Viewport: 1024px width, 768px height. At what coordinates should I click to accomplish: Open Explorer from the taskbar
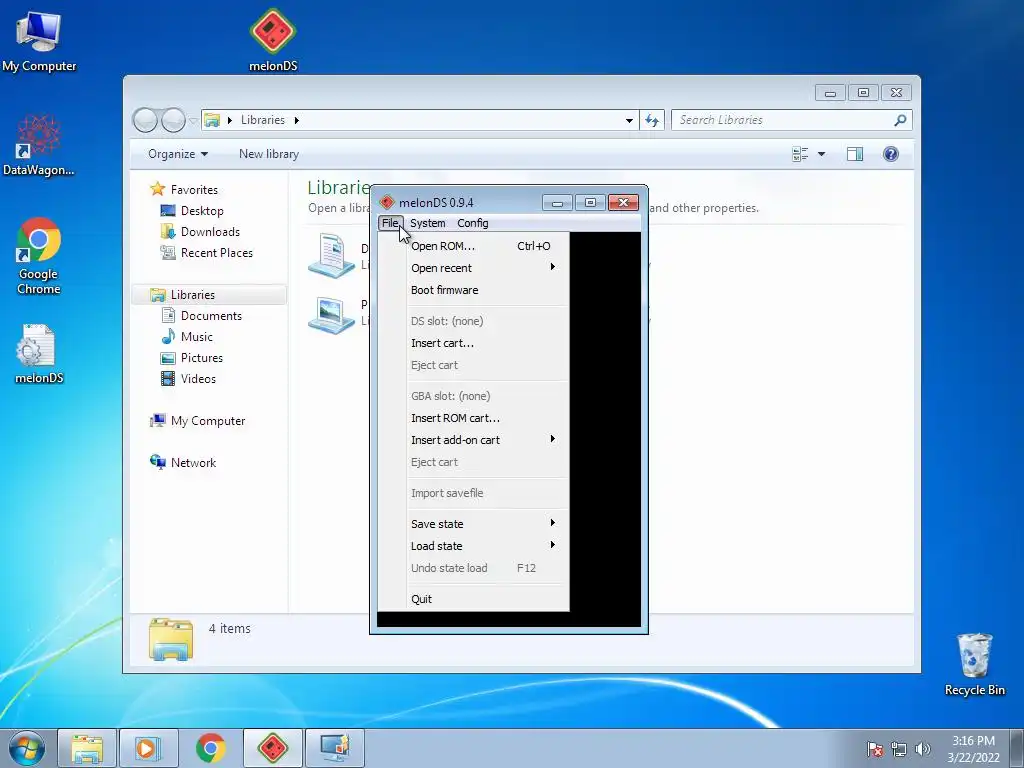coord(87,748)
